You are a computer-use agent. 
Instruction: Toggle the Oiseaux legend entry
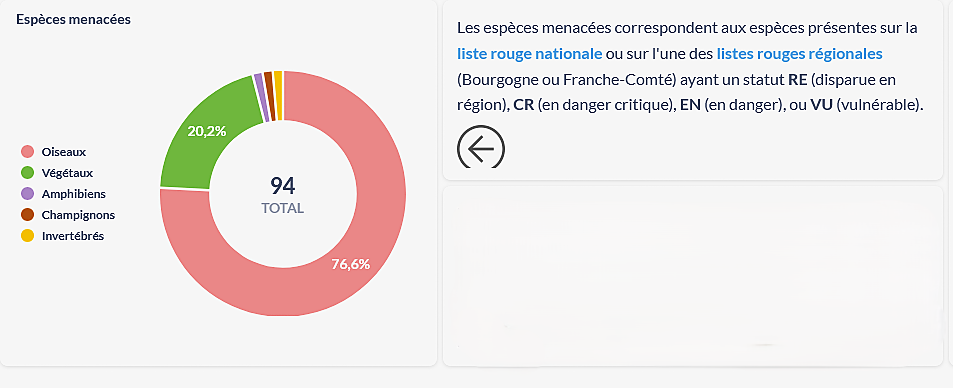click(x=53, y=151)
